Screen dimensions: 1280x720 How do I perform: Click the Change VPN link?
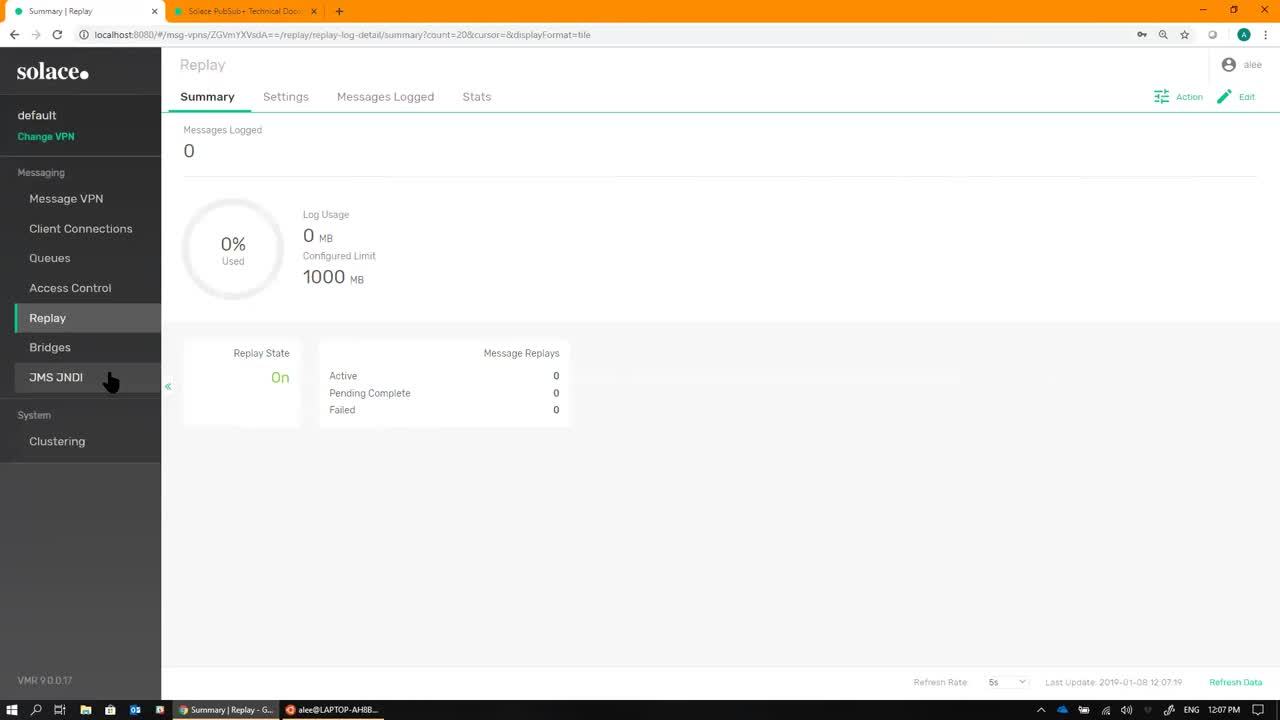pos(46,137)
